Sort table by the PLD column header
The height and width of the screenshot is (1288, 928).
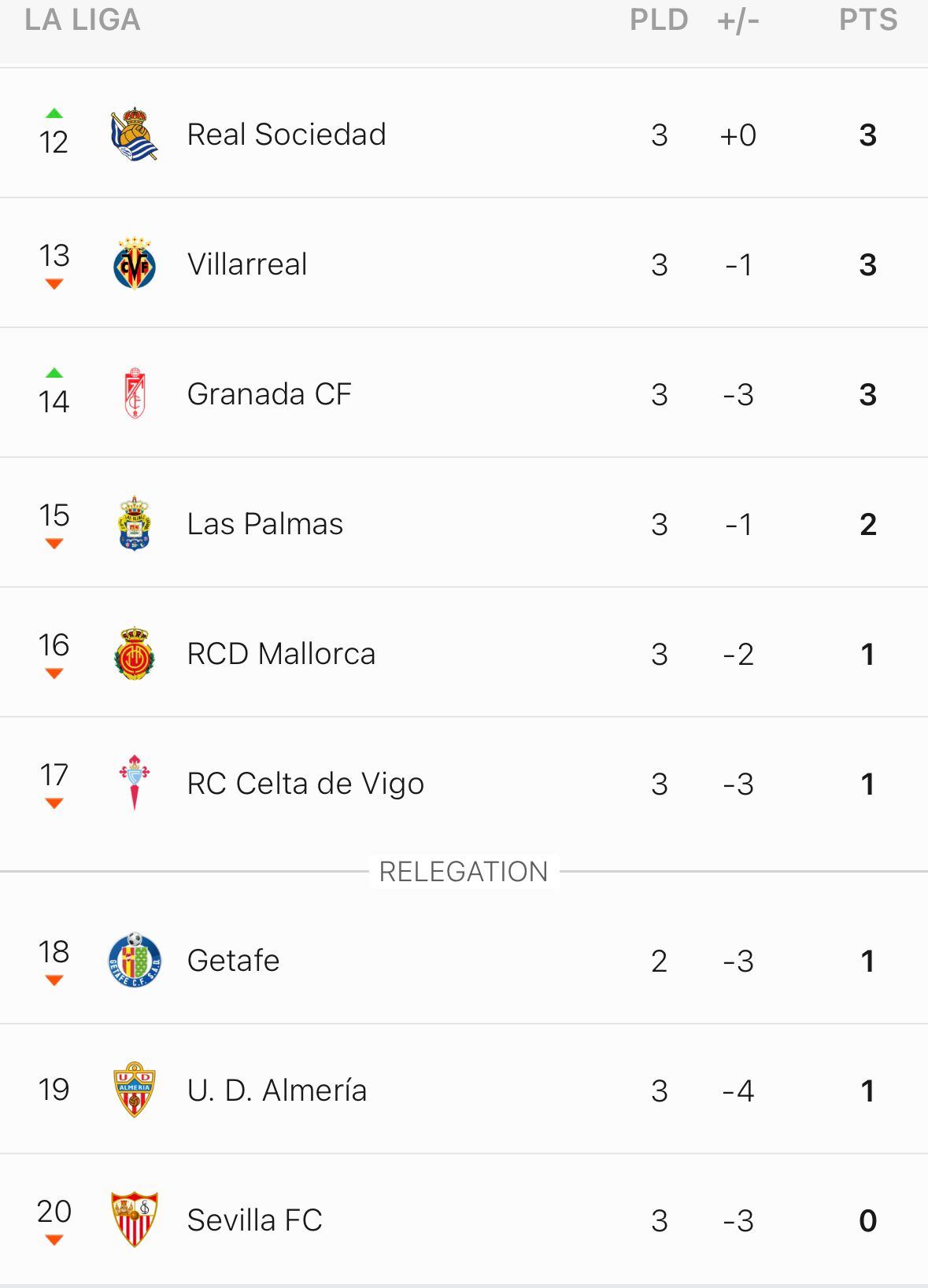659,20
